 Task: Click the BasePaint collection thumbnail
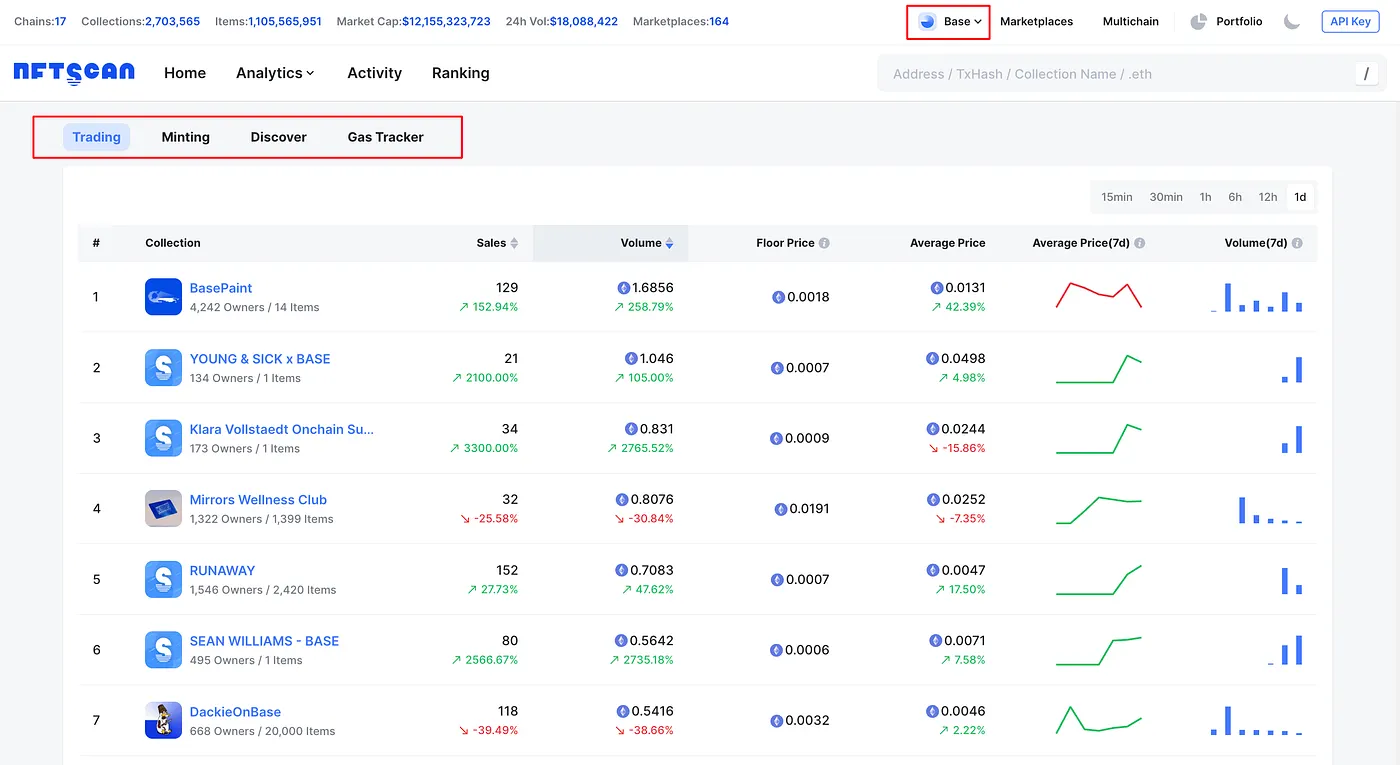[163, 297]
